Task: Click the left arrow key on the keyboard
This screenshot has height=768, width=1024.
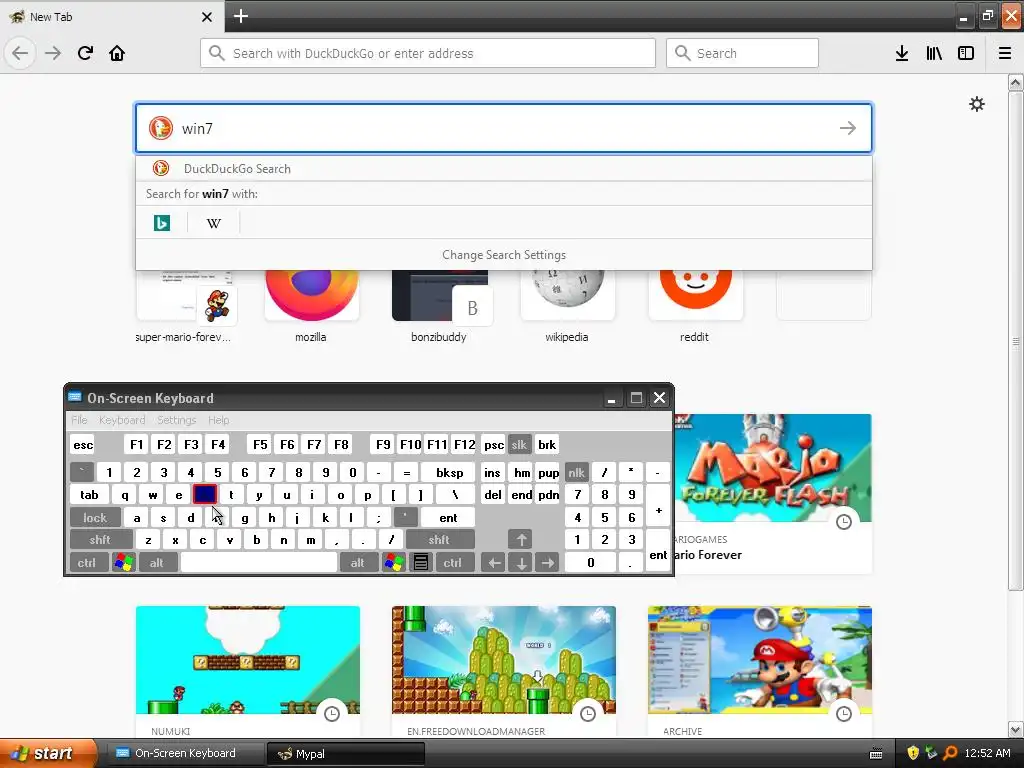Action: [x=494, y=562]
